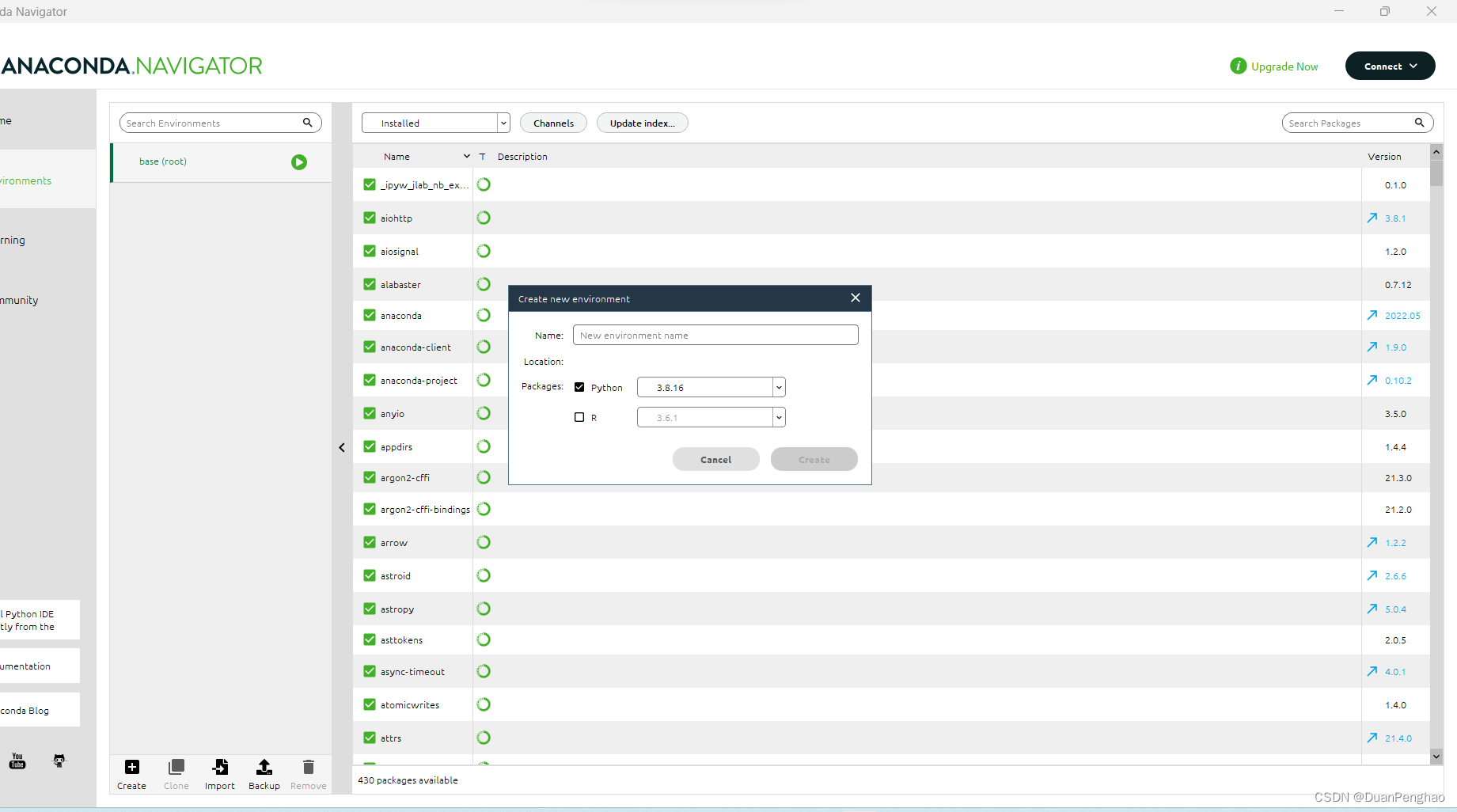Click the upgrade arrow for anaconda 2022.05
Viewport: 1457px width, 812px height.
point(1372,315)
